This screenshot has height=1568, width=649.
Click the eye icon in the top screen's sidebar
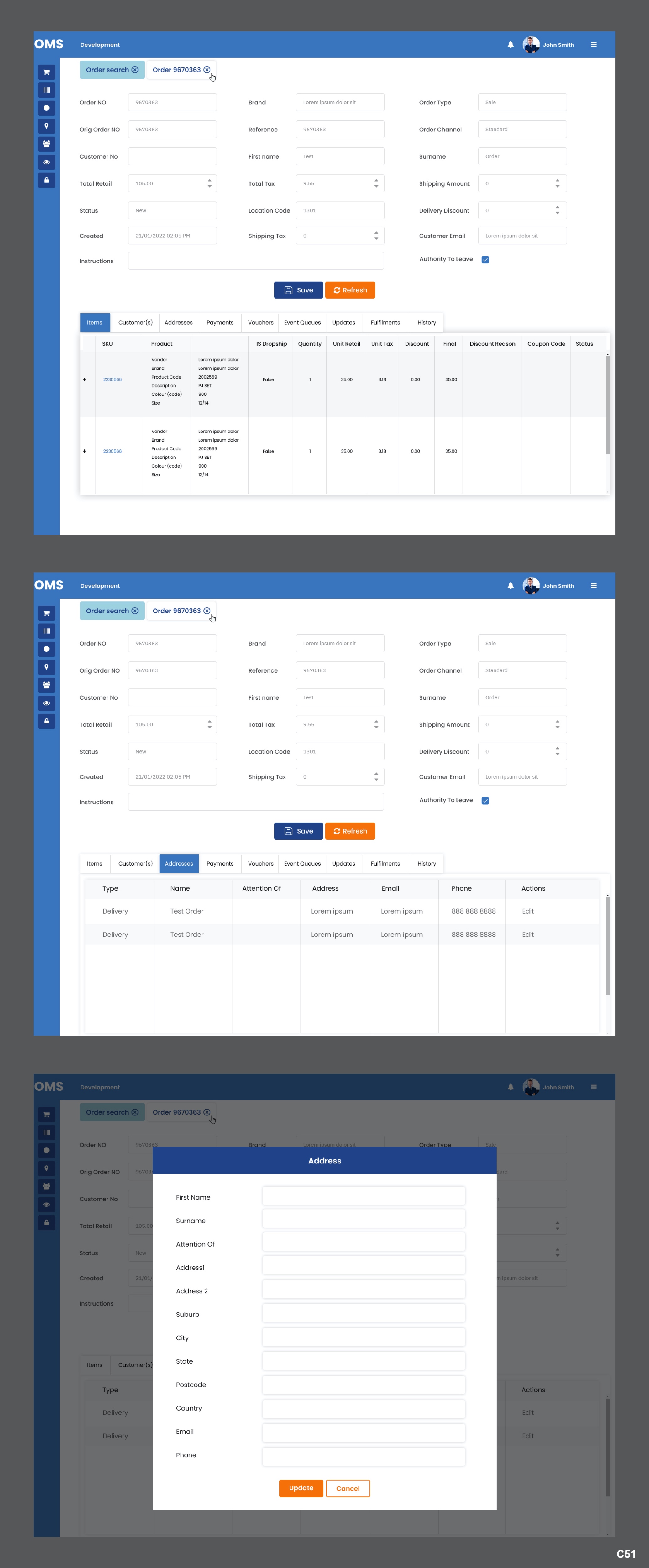(46, 162)
